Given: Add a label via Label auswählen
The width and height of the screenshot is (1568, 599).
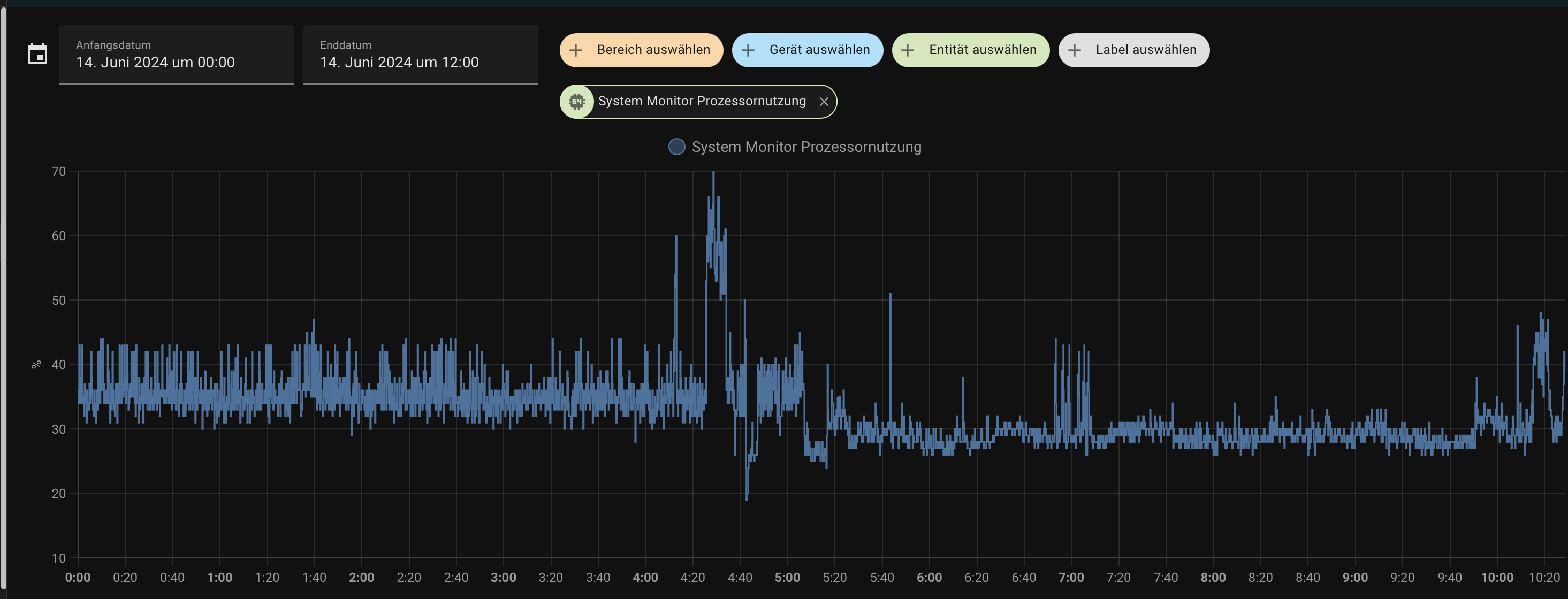Looking at the screenshot, I should [1133, 50].
